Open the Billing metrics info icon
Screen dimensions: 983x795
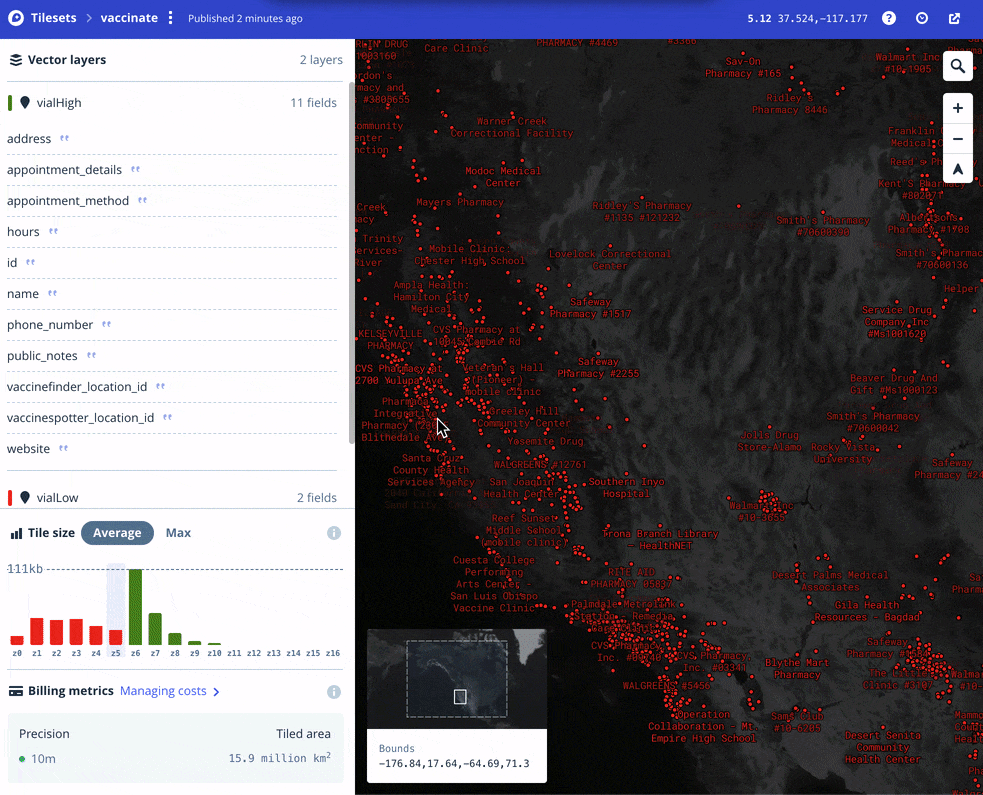[334, 692]
